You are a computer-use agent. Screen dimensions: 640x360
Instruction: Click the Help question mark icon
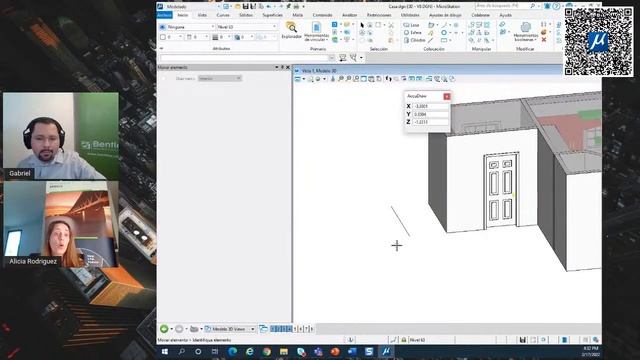[x=556, y=7]
